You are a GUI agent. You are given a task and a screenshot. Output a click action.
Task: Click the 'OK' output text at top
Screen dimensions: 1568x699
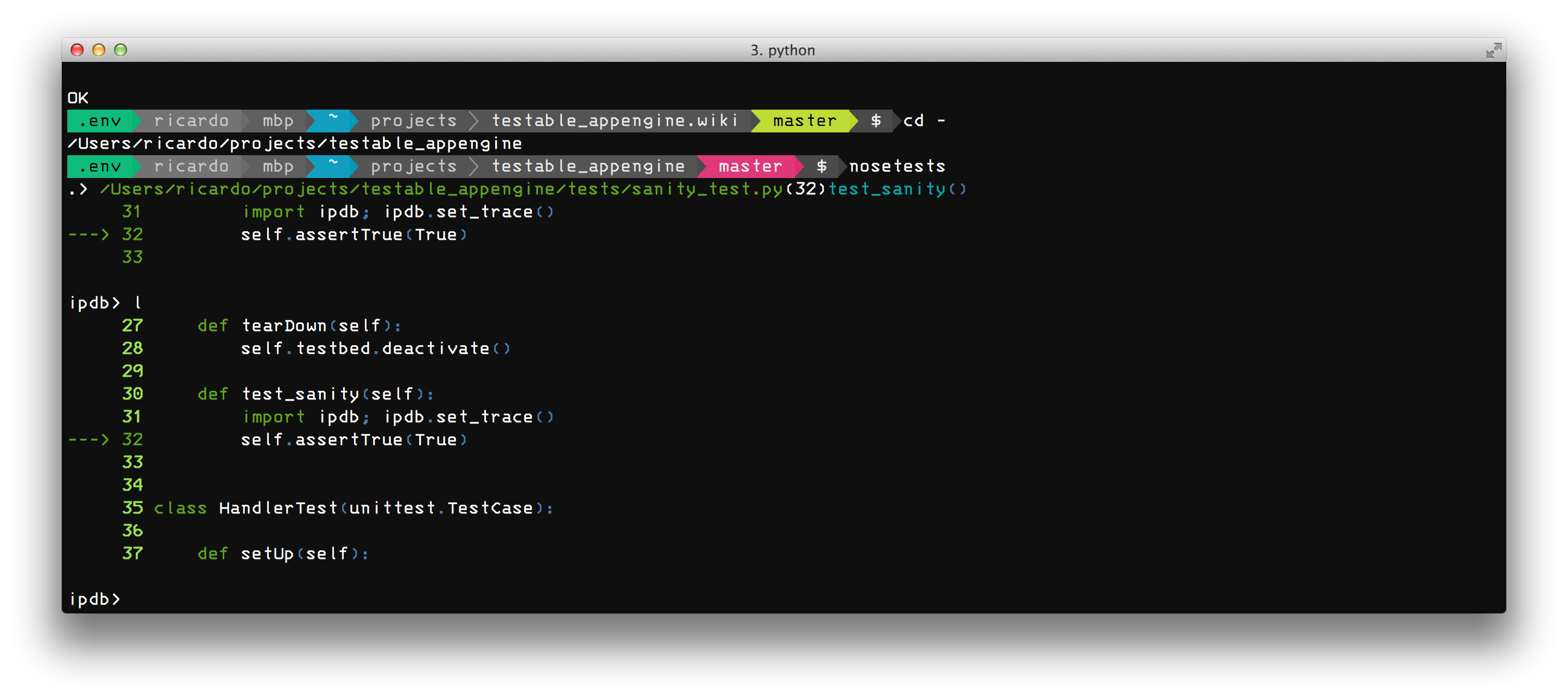coord(78,98)
